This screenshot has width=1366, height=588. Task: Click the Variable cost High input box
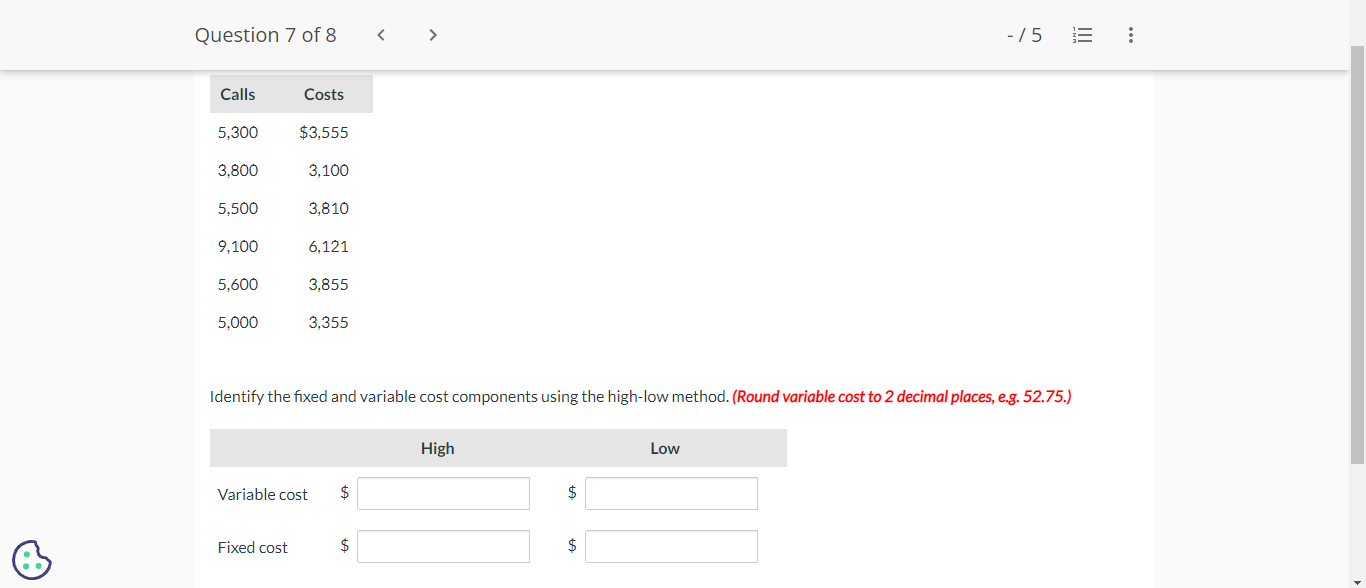(443, 492)
